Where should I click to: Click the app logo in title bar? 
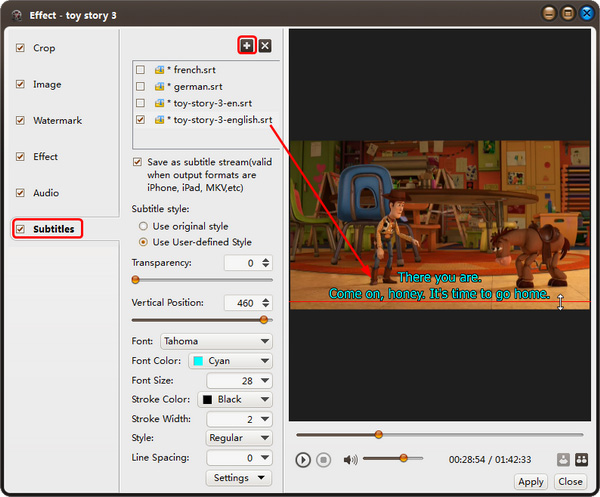coord(17,15)
